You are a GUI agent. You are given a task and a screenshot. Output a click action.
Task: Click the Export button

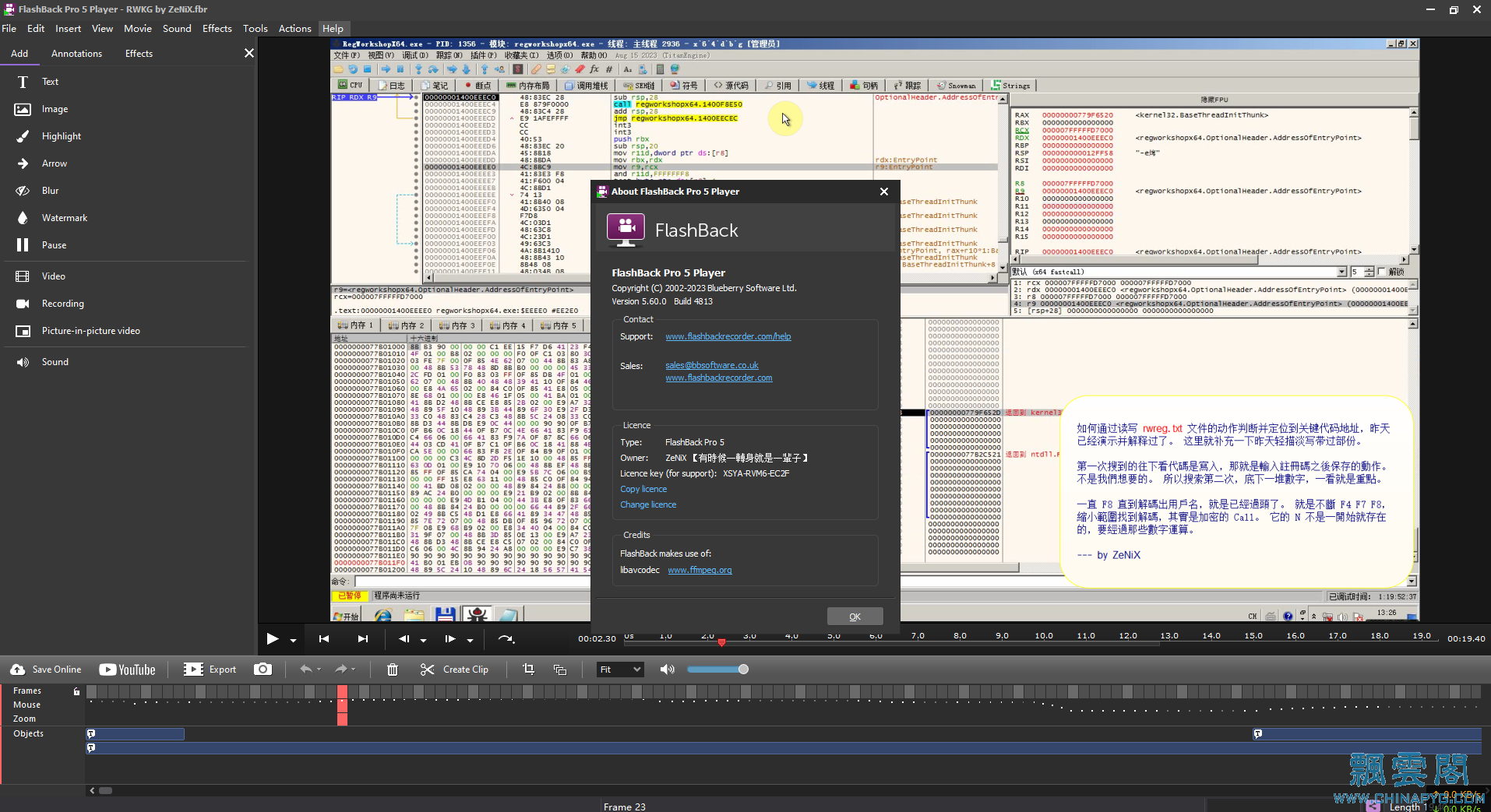point(210,670)
